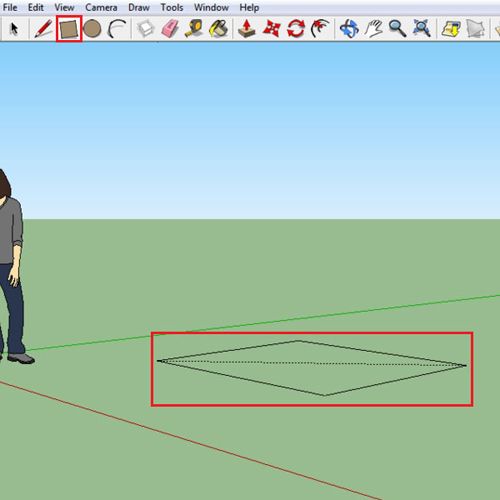Activate the Tape Measure tool
Screen dimensions: 500x500
[194, 29]
